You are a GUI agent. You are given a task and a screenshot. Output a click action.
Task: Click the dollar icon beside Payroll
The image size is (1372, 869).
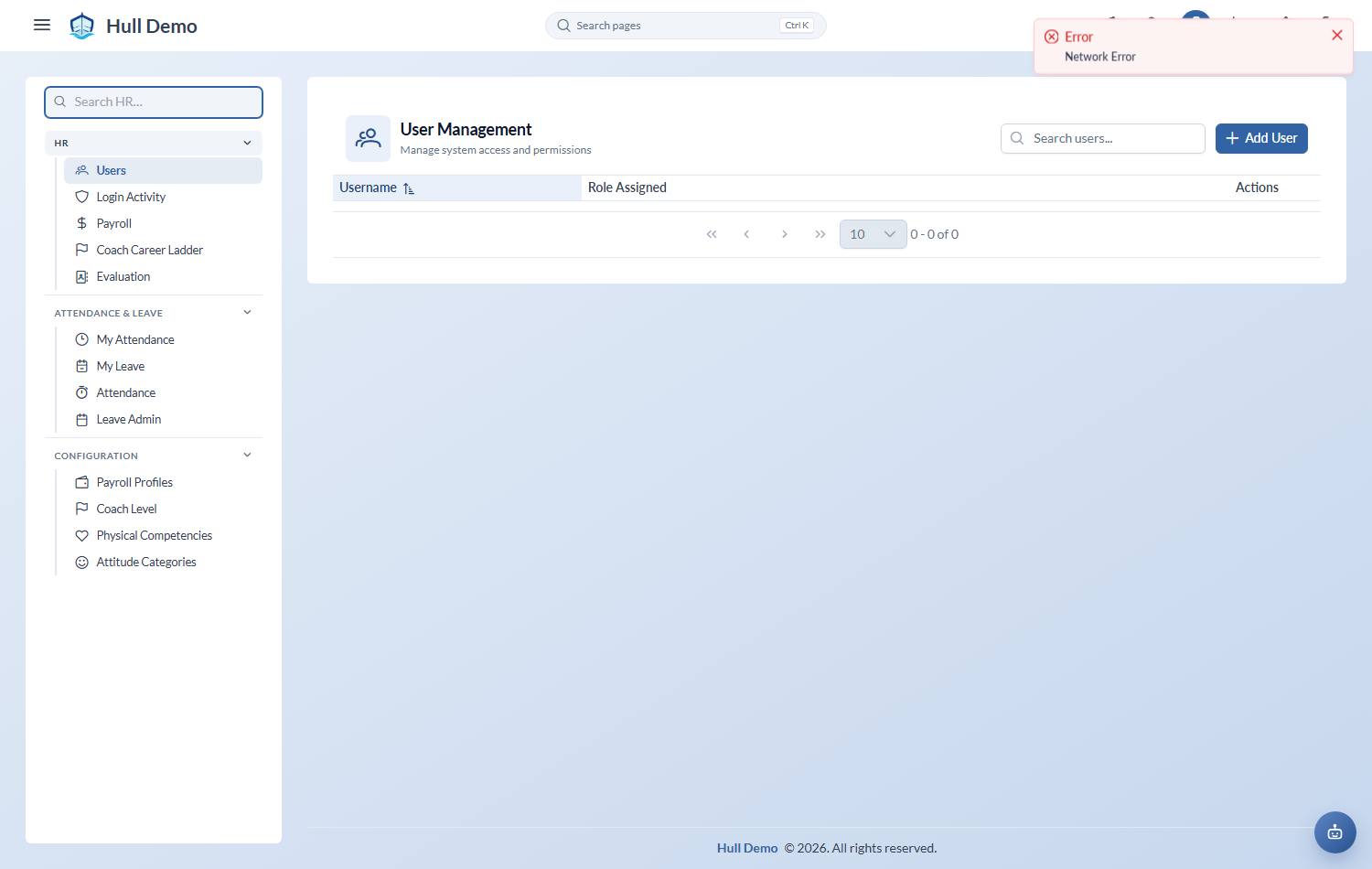click(81, 223)
